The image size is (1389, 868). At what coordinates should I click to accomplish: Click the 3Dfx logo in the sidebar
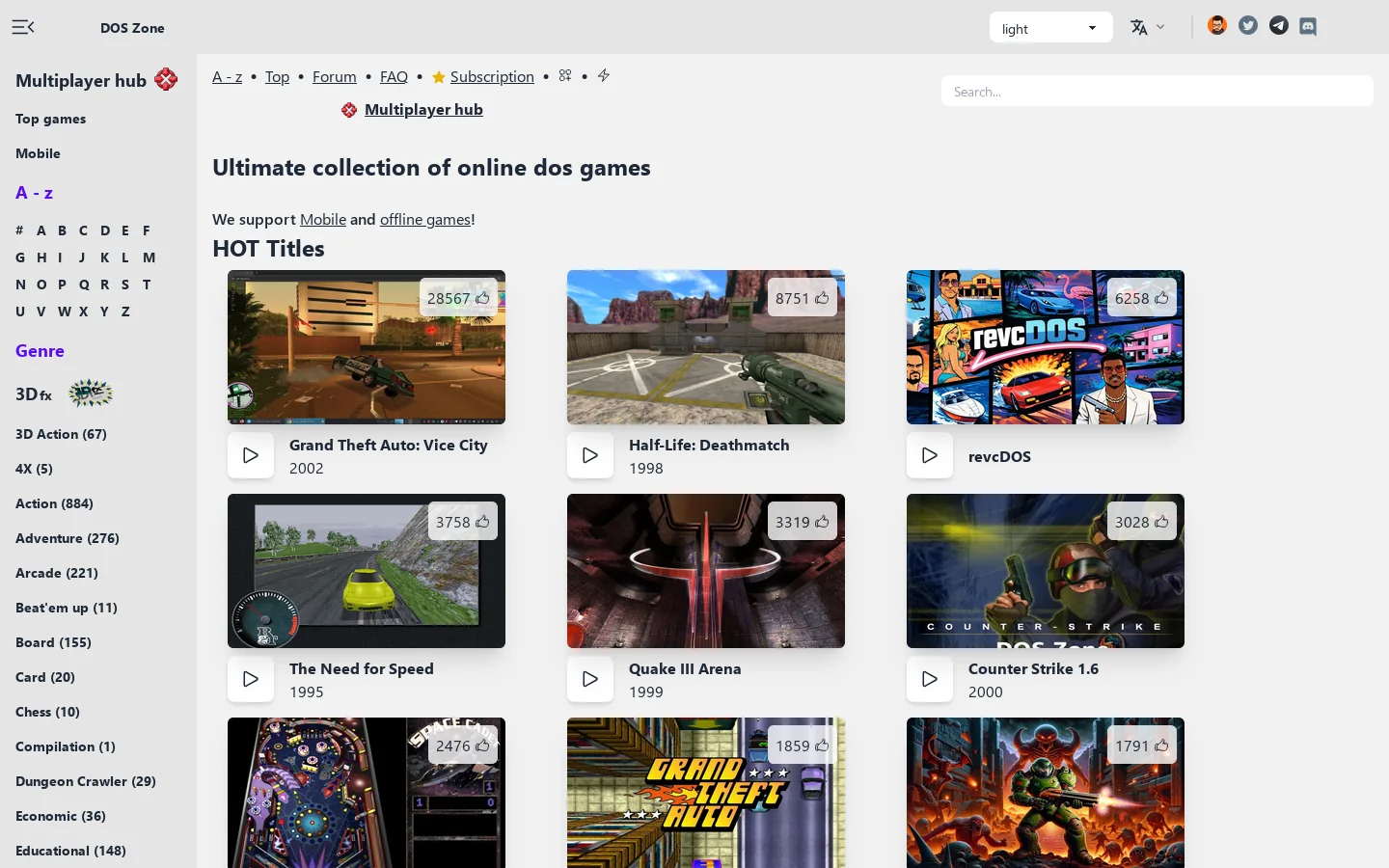point(91,393)
